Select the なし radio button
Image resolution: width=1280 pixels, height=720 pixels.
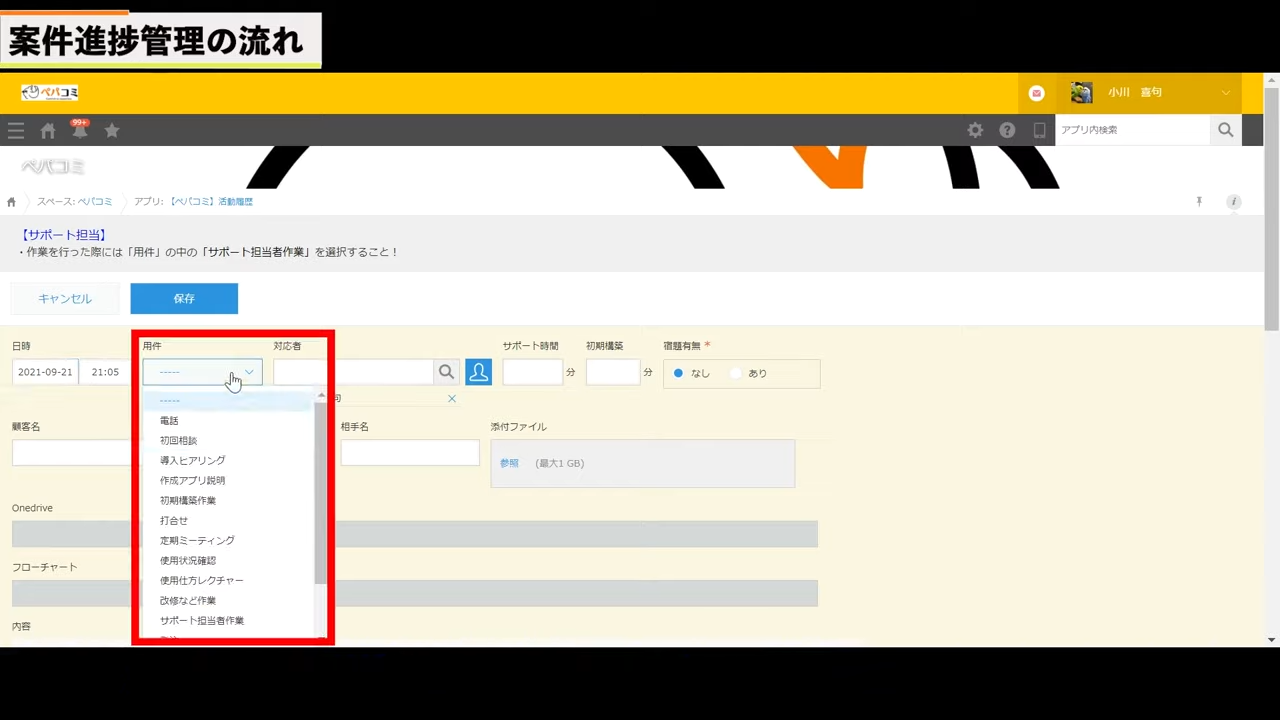pos(679,373)
